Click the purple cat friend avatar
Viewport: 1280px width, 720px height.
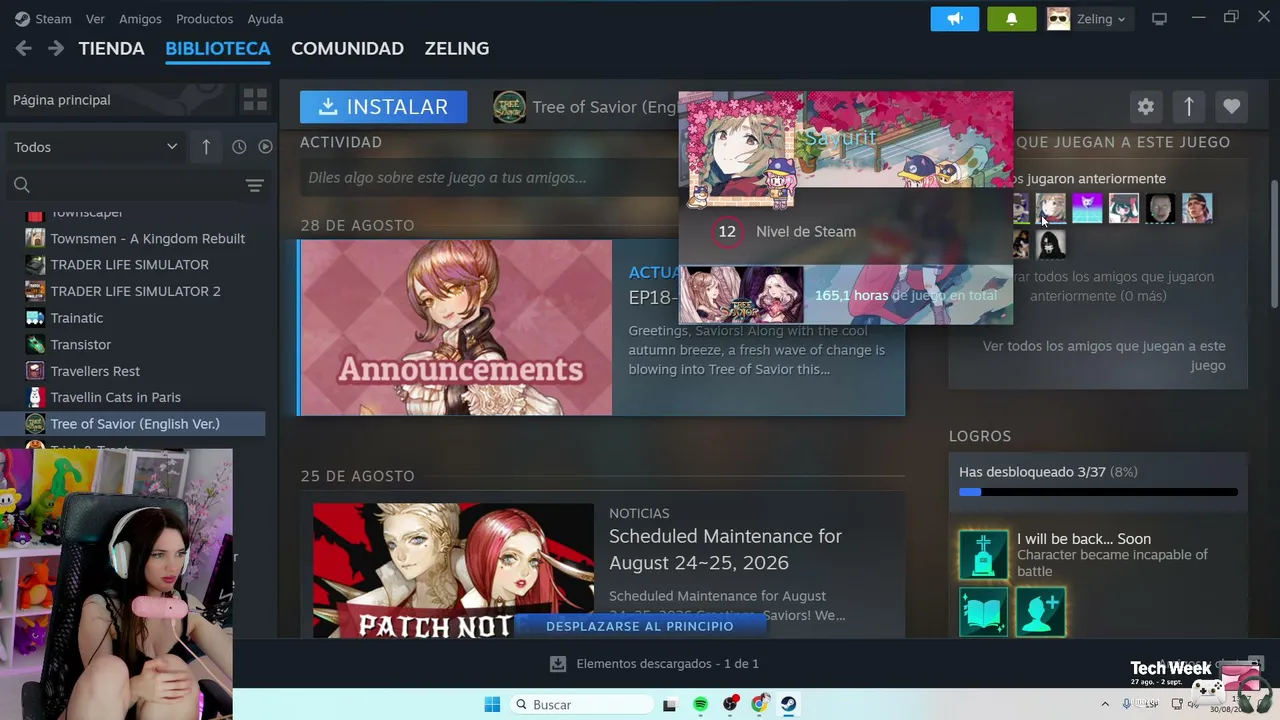[1087, 208]
